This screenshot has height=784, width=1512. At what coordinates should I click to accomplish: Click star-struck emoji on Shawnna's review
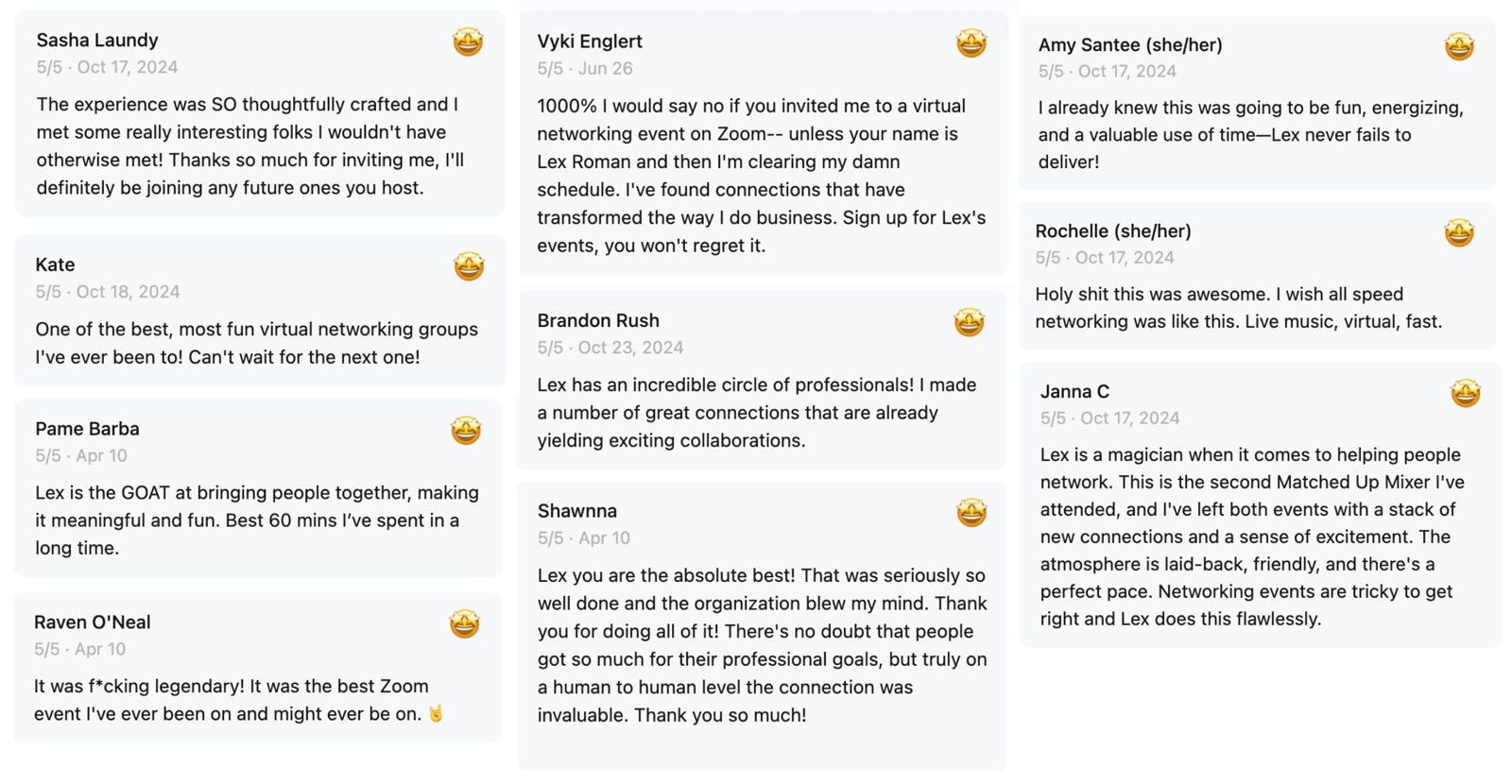click(x=971, y=512)
